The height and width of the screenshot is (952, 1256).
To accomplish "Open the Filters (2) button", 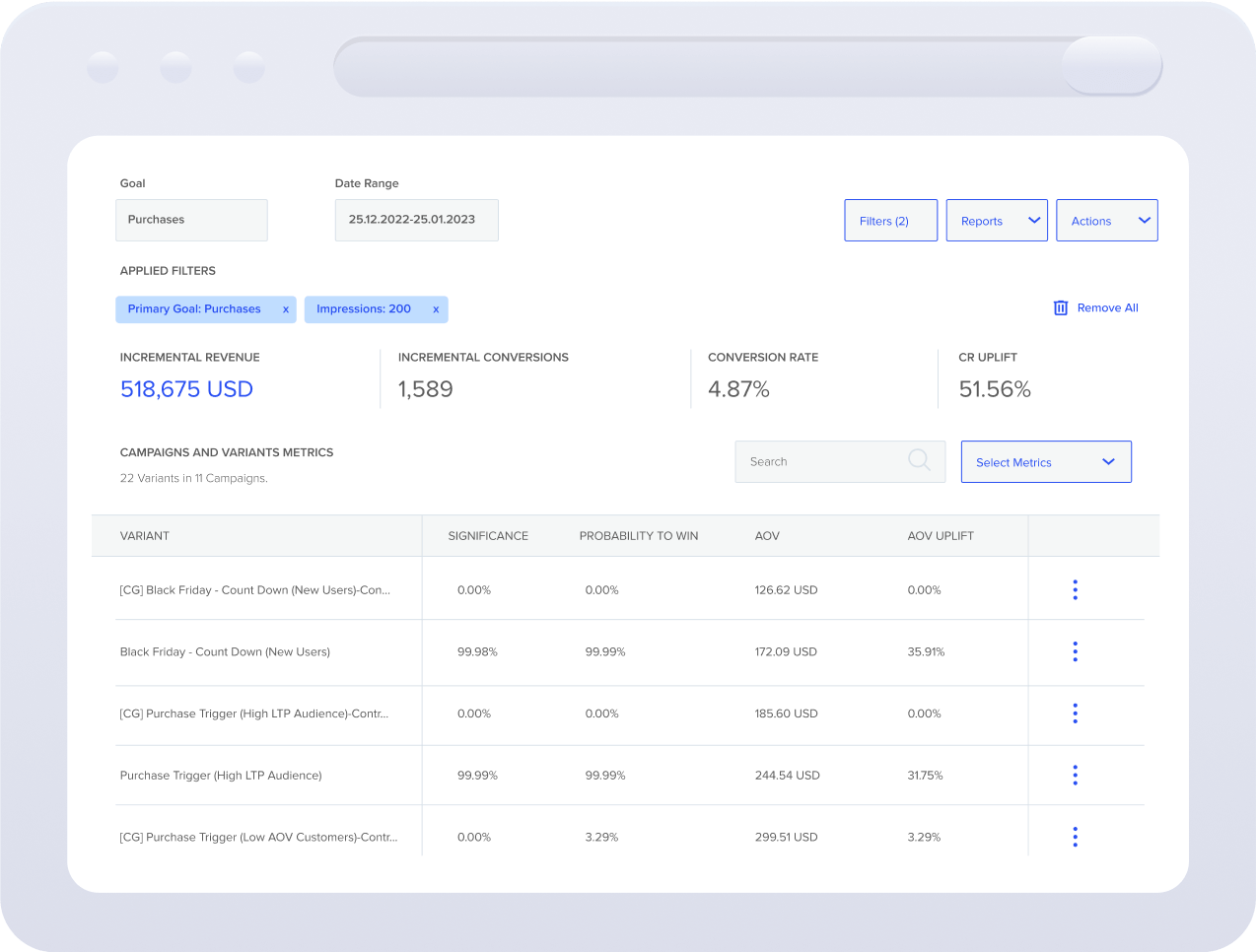I will coord(890,221).
